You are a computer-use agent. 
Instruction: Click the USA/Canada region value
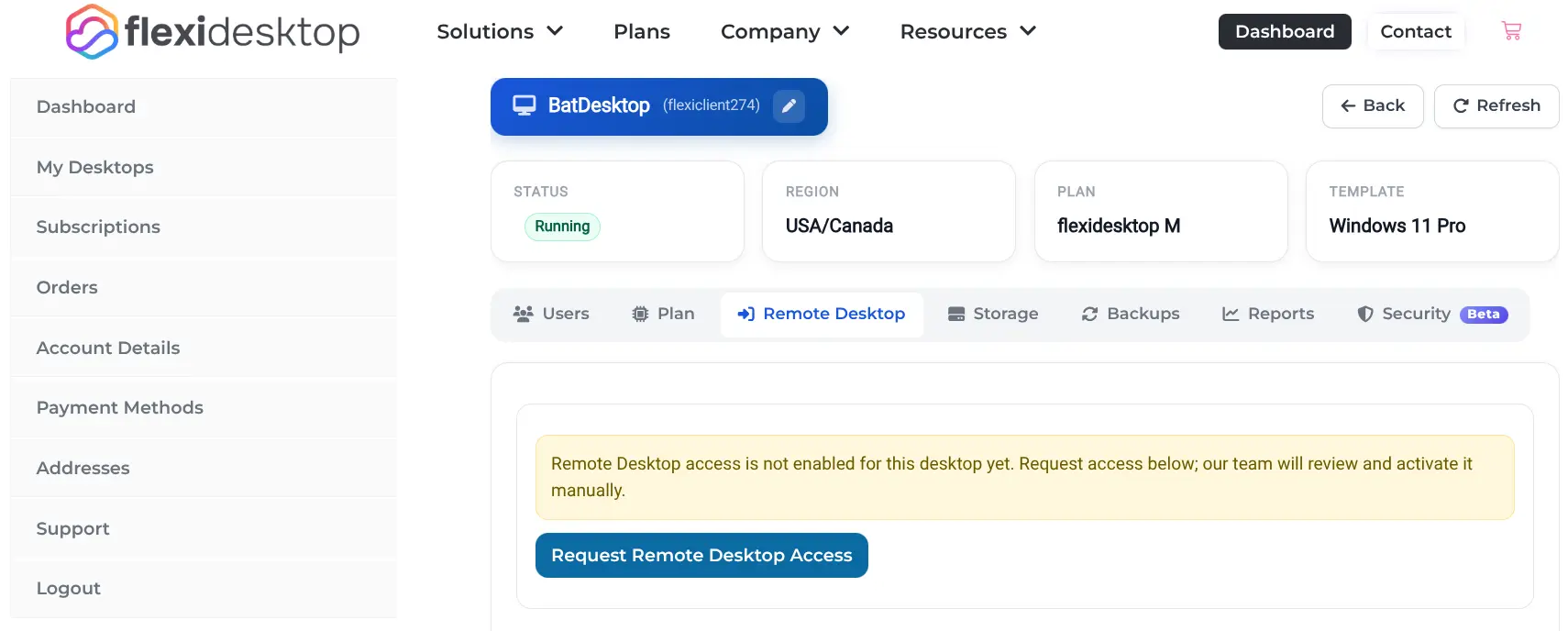pyautogui.click(x=839, y=226)
